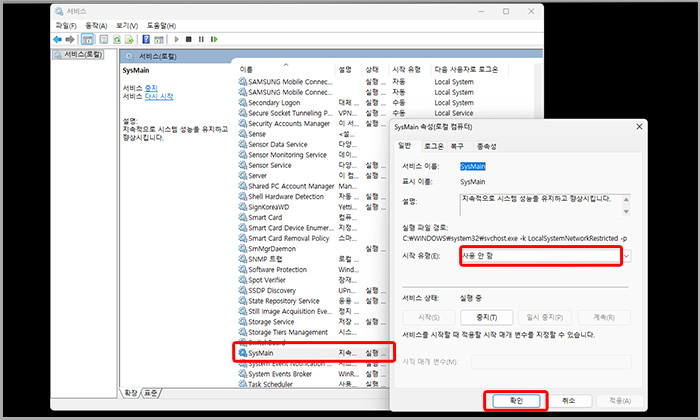The width and height of the screenshot is (700, 420).
Task: Click the 시작 매개 변수(M) input field
Action: pos(551,362)
